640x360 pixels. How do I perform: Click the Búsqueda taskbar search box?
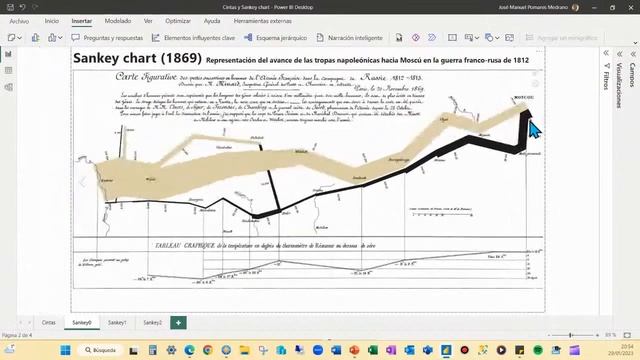pos(100,350)
